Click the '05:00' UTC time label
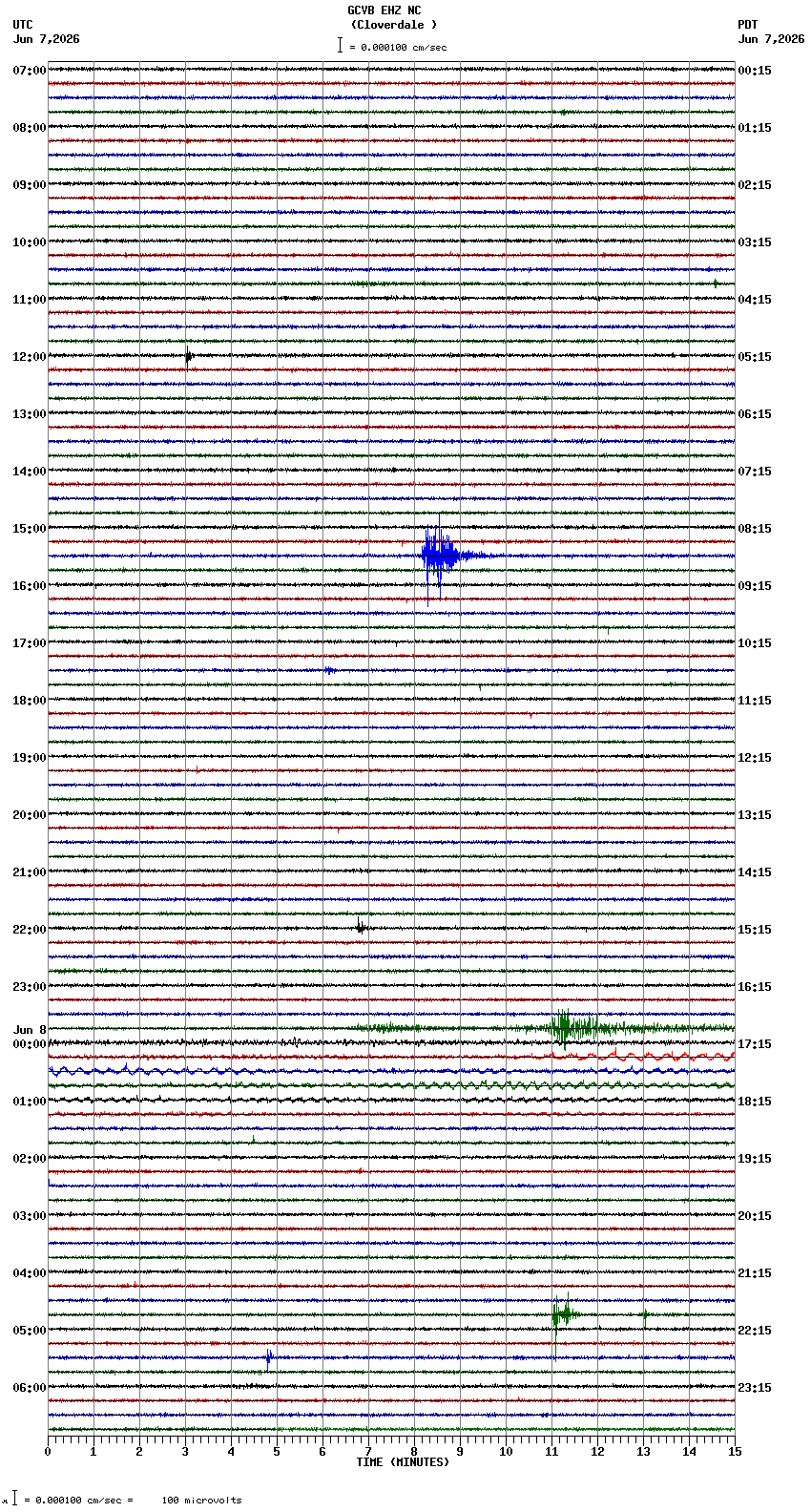This screenshot has height=1512, width=811. pyautogui.click(x=30, y=1331)
